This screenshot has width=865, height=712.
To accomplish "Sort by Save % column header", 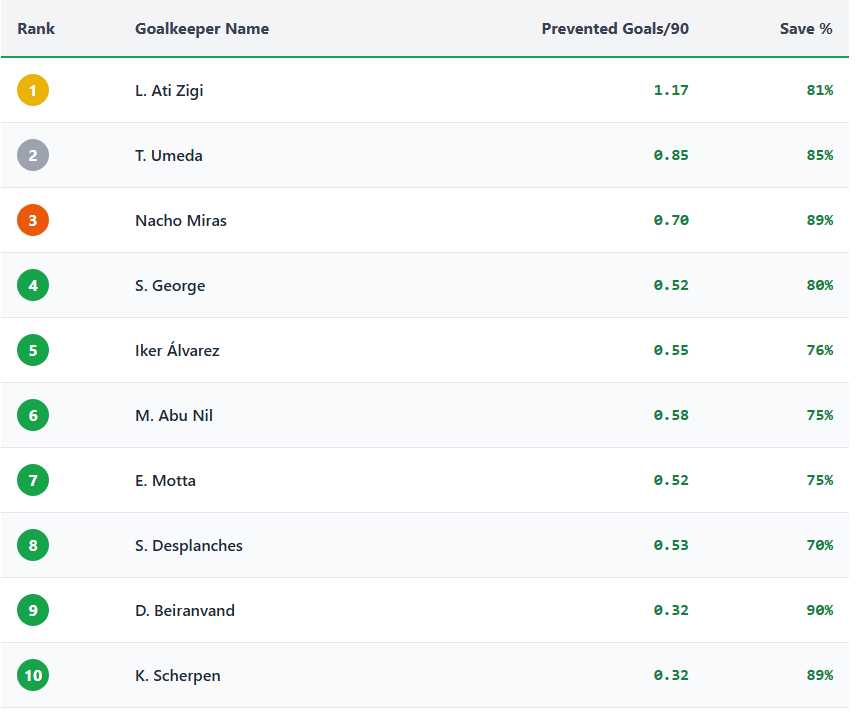I will (x=806, y=29).
